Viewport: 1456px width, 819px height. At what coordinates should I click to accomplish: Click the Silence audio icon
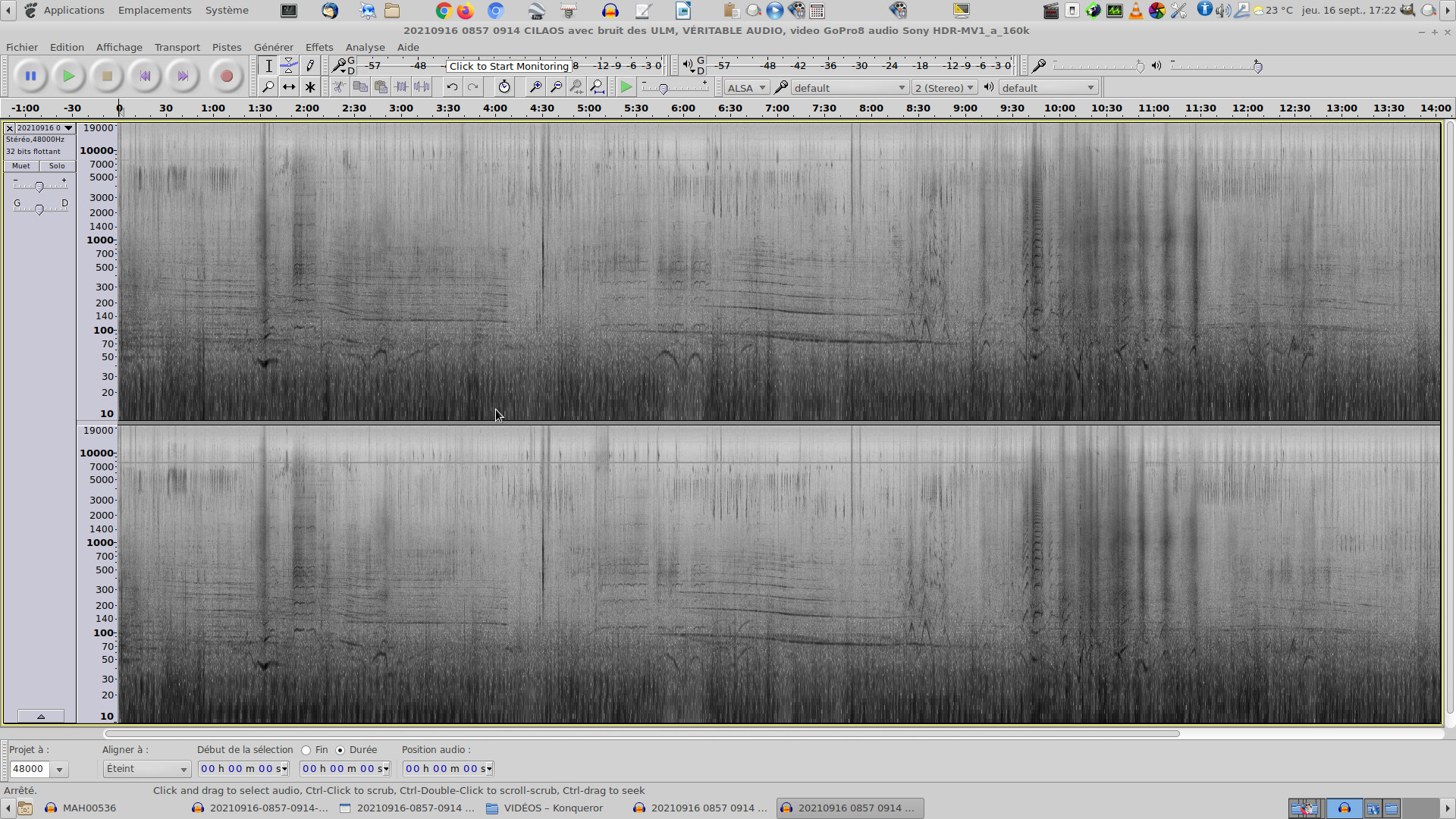pos(422,87)
